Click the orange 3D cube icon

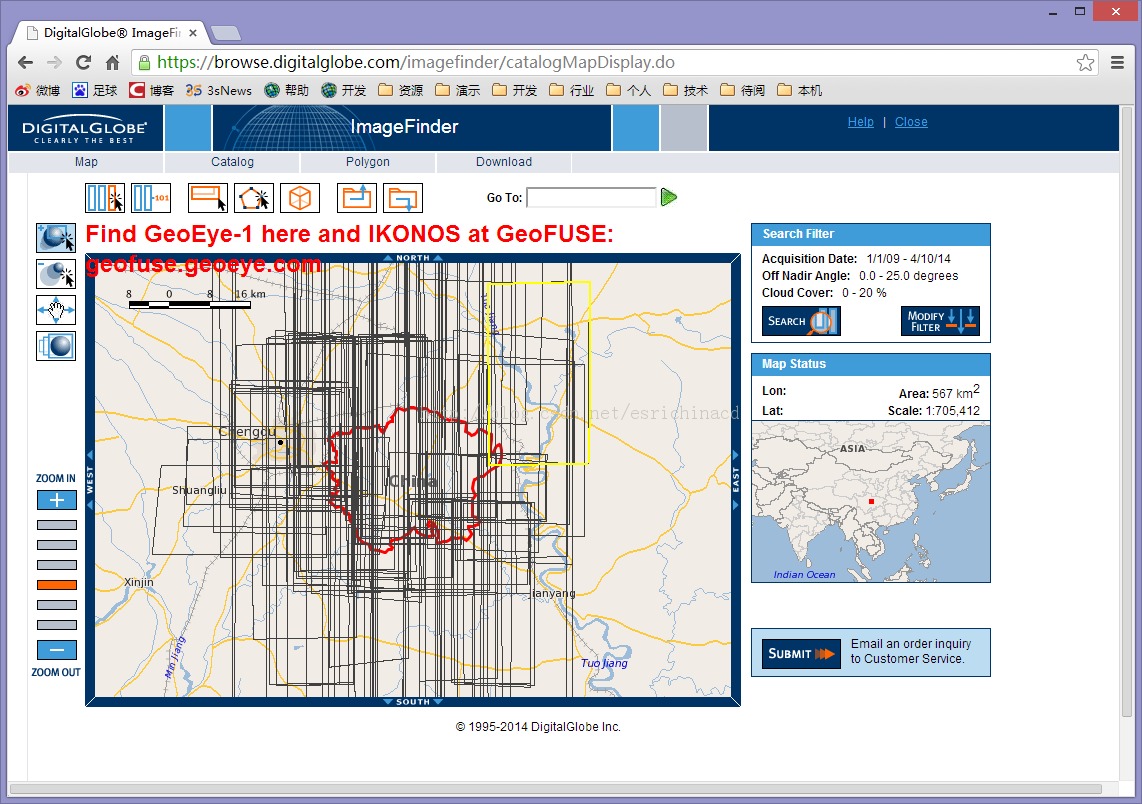click(300, 197)
